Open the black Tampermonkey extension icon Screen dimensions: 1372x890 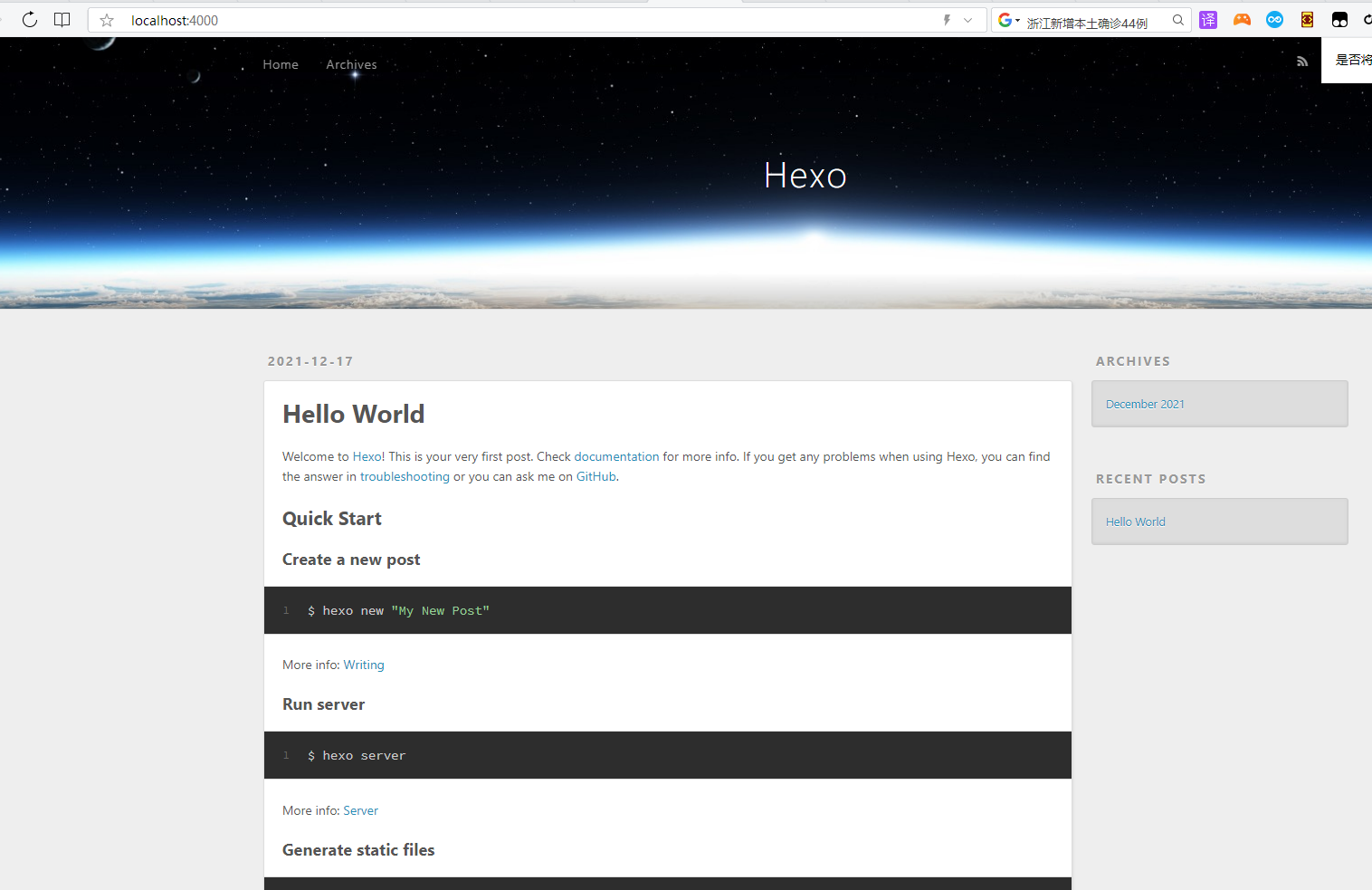(x=1339, y=20)
